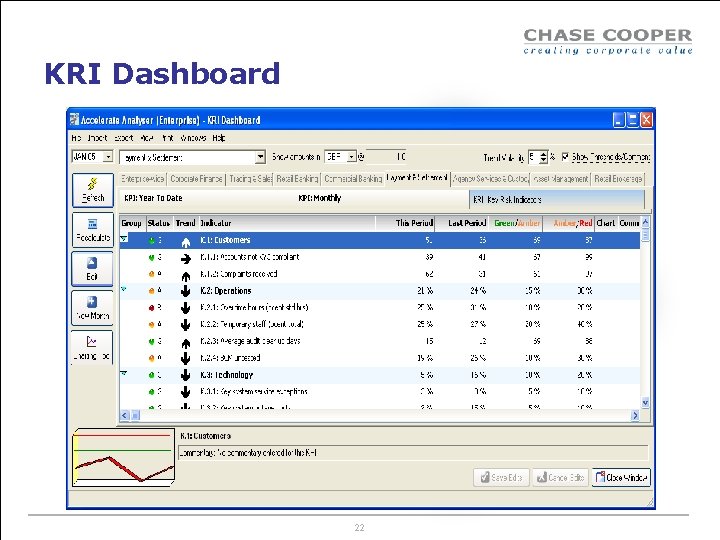Open the Windows menu

coord(193,138)
